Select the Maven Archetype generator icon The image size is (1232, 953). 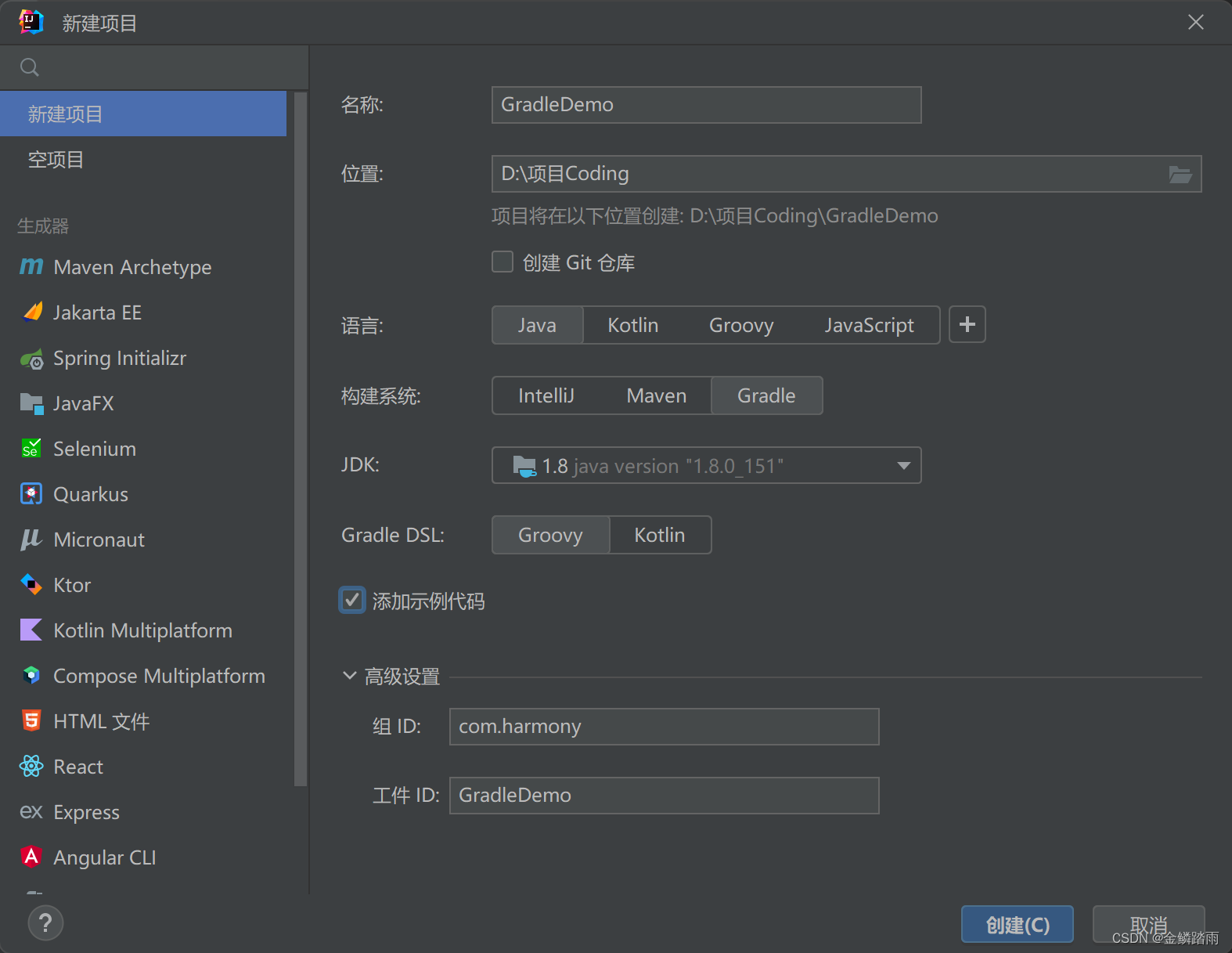31,267
